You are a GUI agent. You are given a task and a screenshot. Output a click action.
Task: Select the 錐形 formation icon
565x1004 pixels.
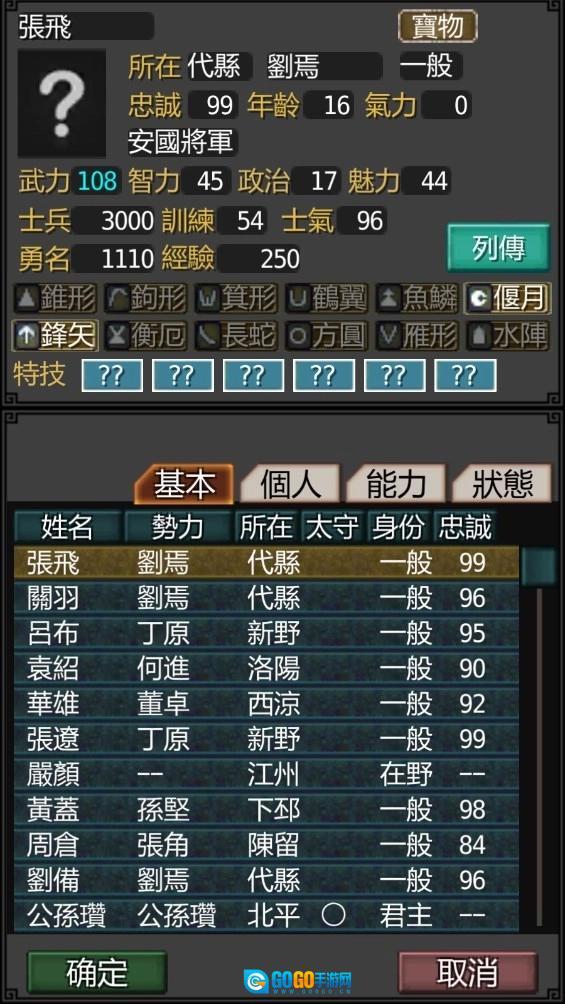55,298
